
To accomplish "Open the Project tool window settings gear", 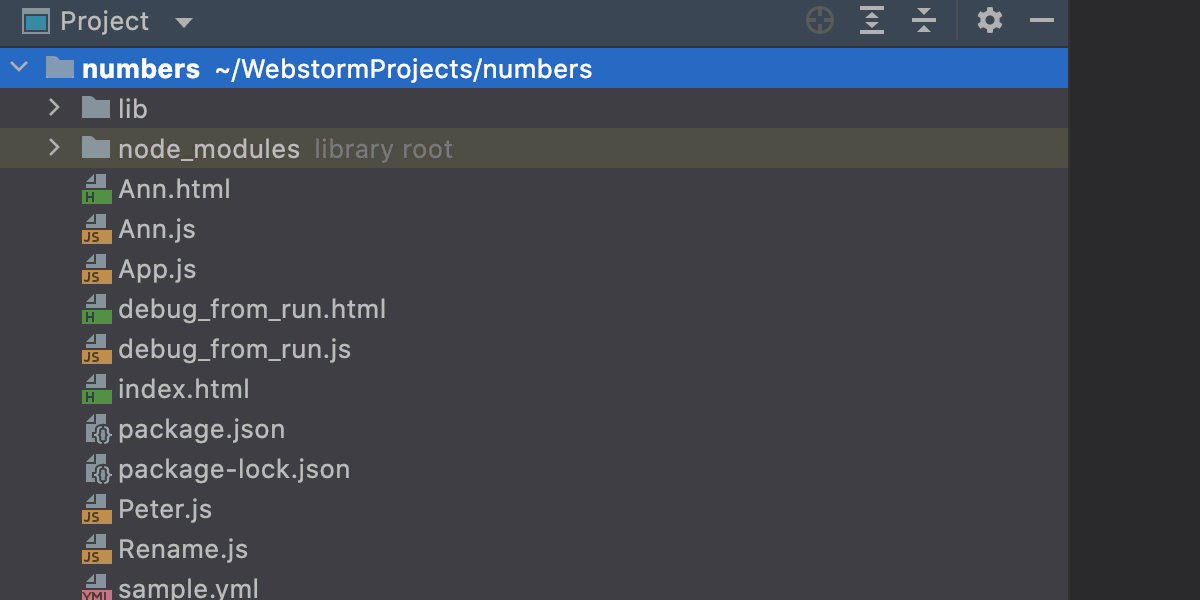I will [x=989, y=21].
